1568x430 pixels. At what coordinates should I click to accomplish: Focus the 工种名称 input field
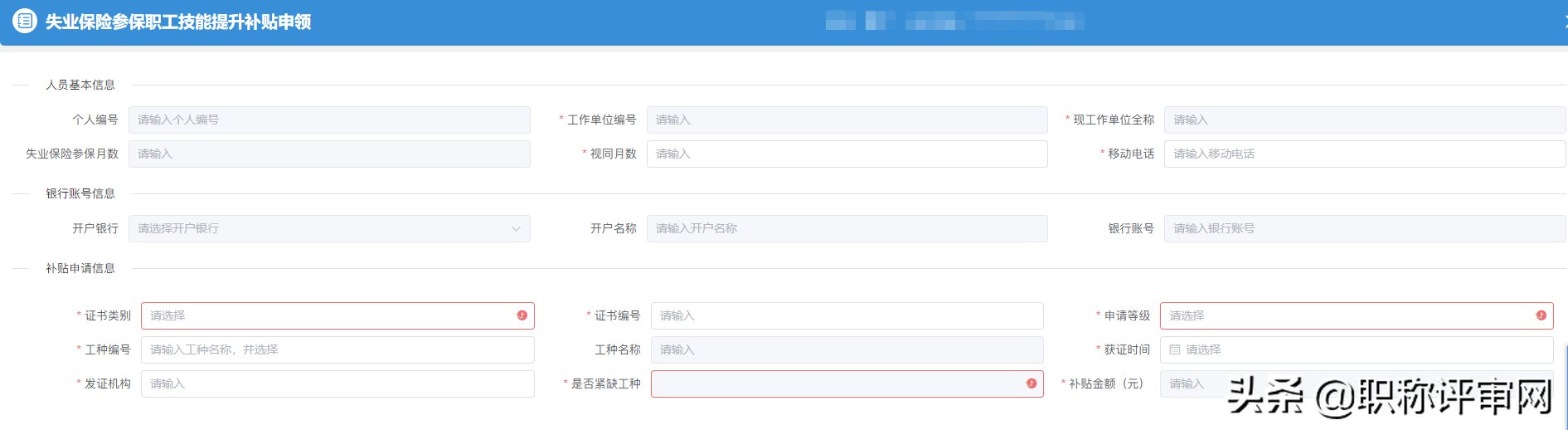click(x=847, y=349)
